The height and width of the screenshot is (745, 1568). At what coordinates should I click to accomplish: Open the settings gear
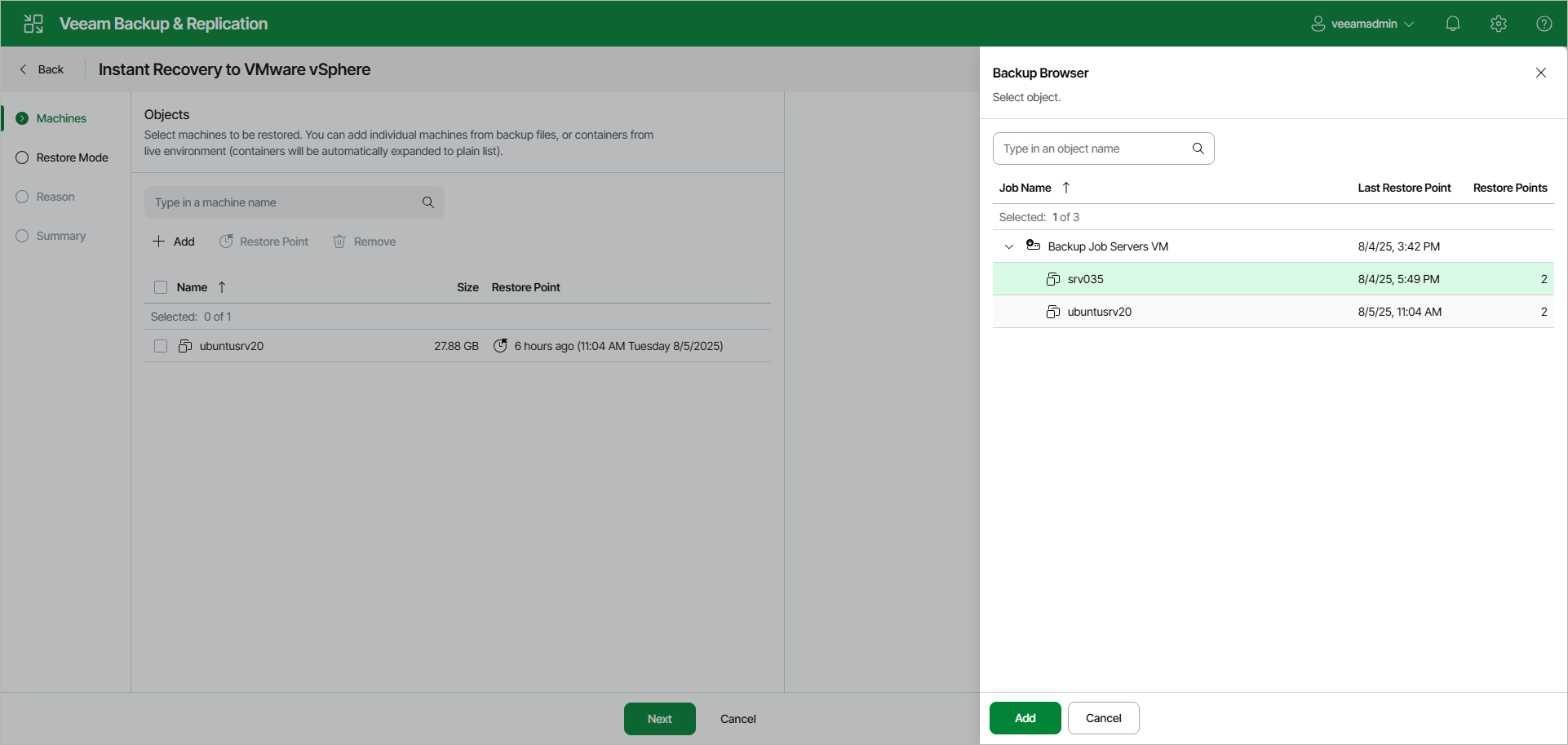tap(1499, 24)
